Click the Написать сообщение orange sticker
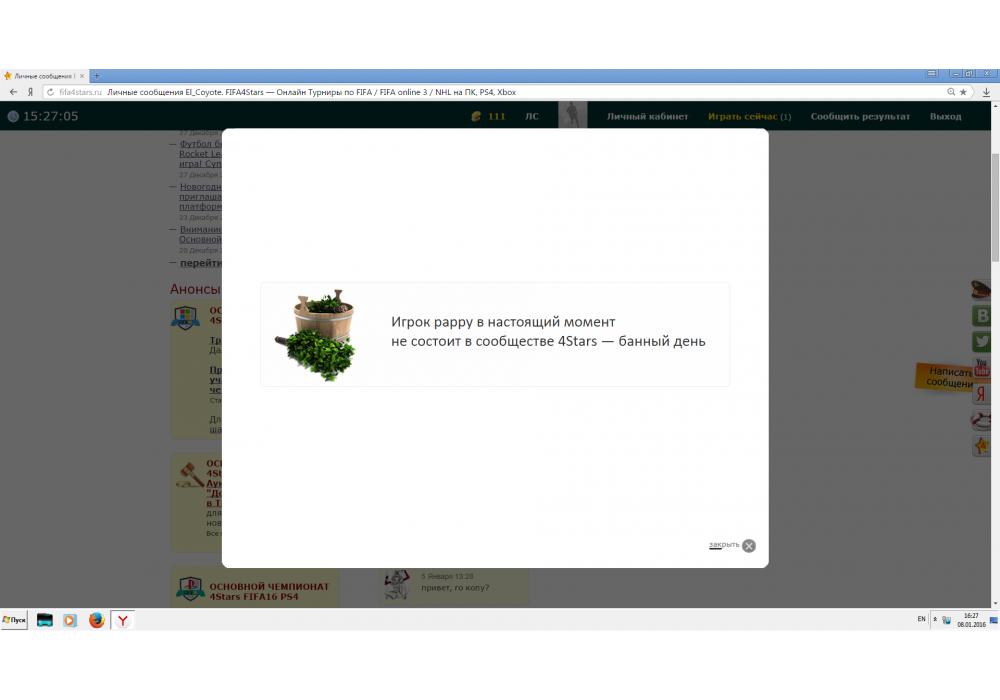Screen dimensions: 1000x700 click(944, 376)
